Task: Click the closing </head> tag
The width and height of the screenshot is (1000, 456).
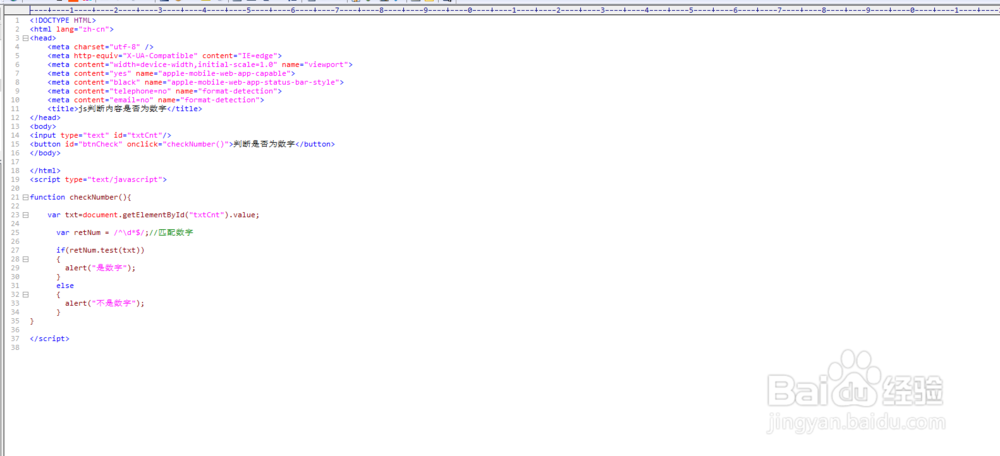Action: (45, 117)
